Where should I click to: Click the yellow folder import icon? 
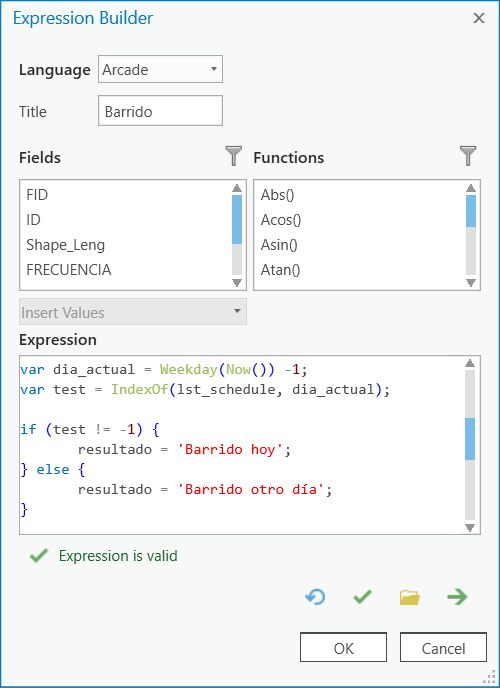410,597
